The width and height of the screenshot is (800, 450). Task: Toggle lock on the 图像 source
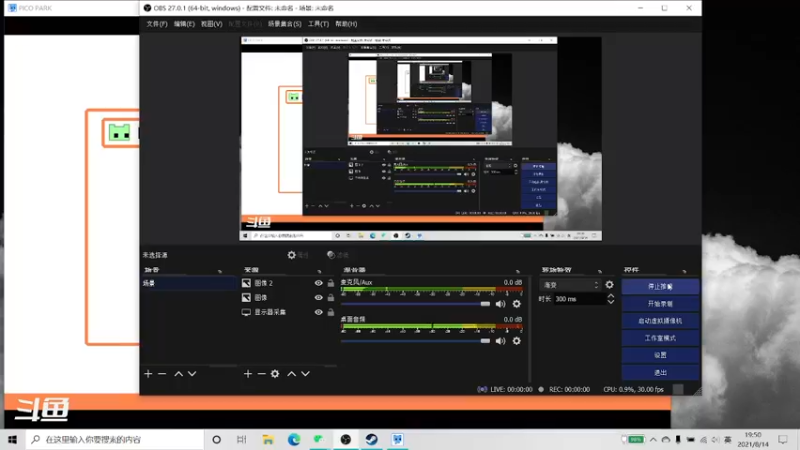(x=331, y=297)
